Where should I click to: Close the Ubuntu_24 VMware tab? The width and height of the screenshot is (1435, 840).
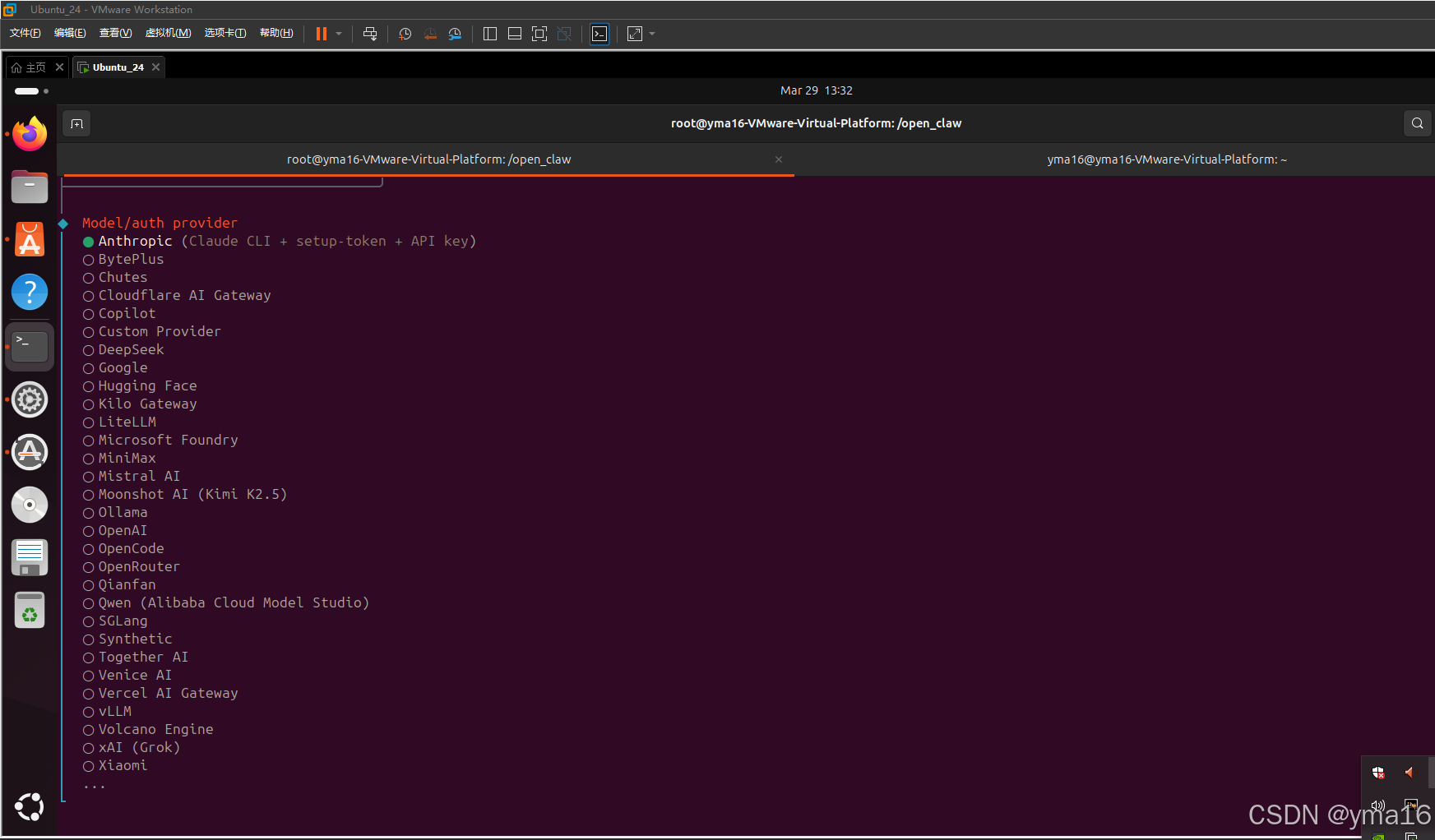(155, 67)
